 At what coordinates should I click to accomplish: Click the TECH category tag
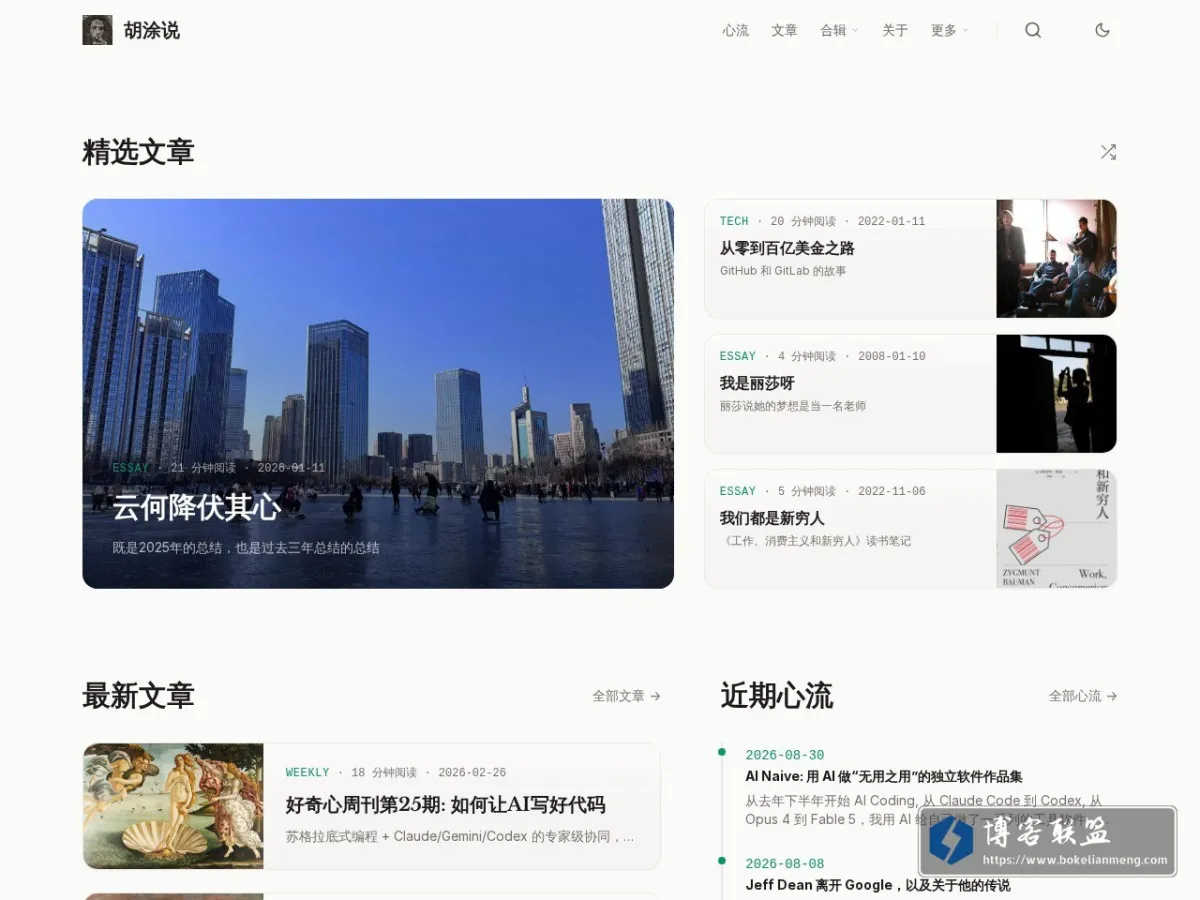pyautogui.click(x=734, y=221)
